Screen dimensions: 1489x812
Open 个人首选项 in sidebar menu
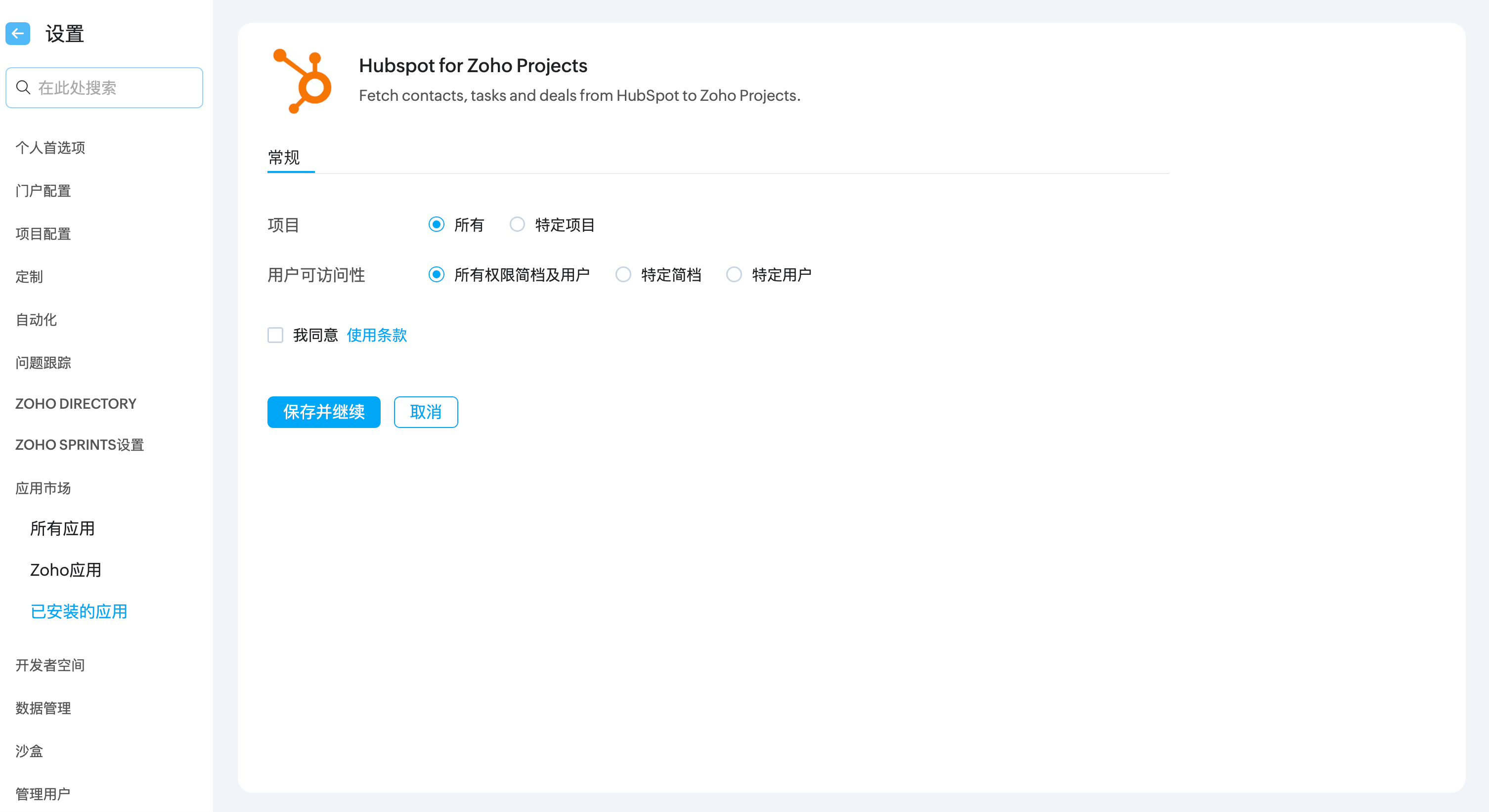click(x=50, y=148)
